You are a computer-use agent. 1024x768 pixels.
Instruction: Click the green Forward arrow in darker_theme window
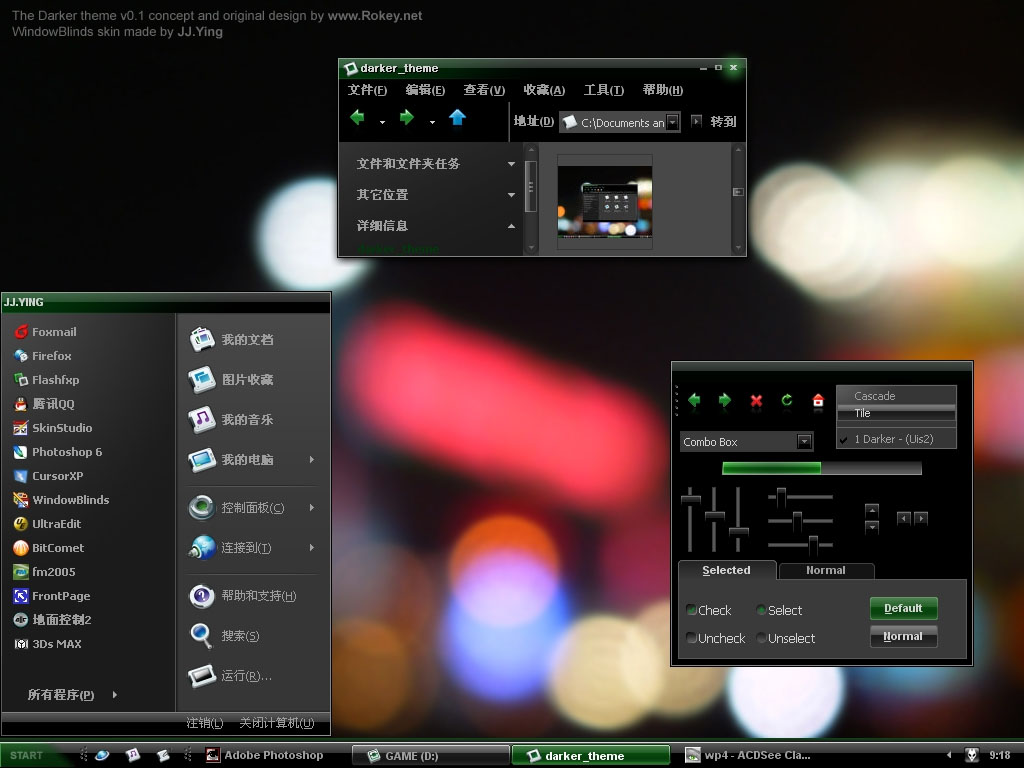(406, 118)
